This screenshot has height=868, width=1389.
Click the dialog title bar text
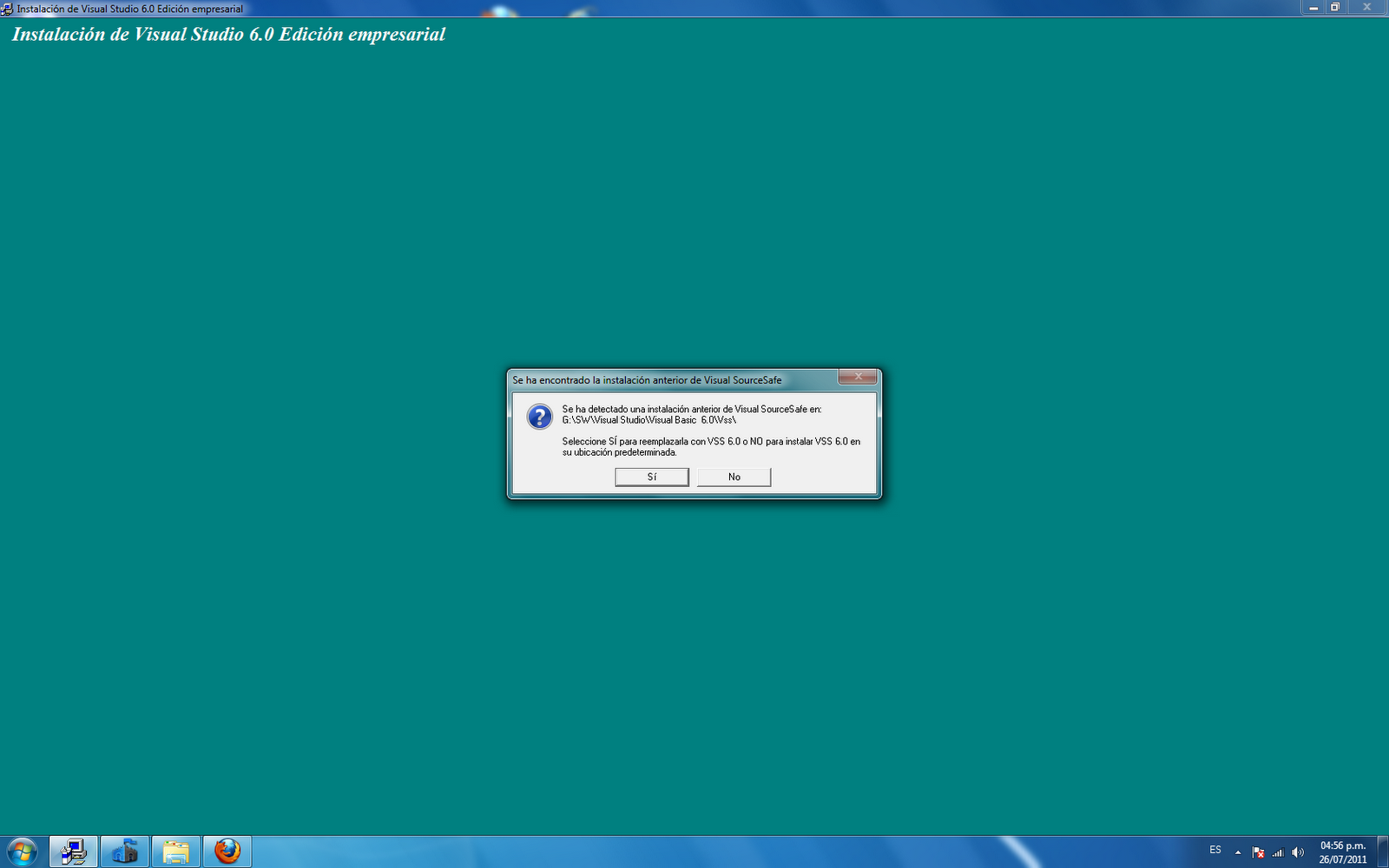[645, 379]
